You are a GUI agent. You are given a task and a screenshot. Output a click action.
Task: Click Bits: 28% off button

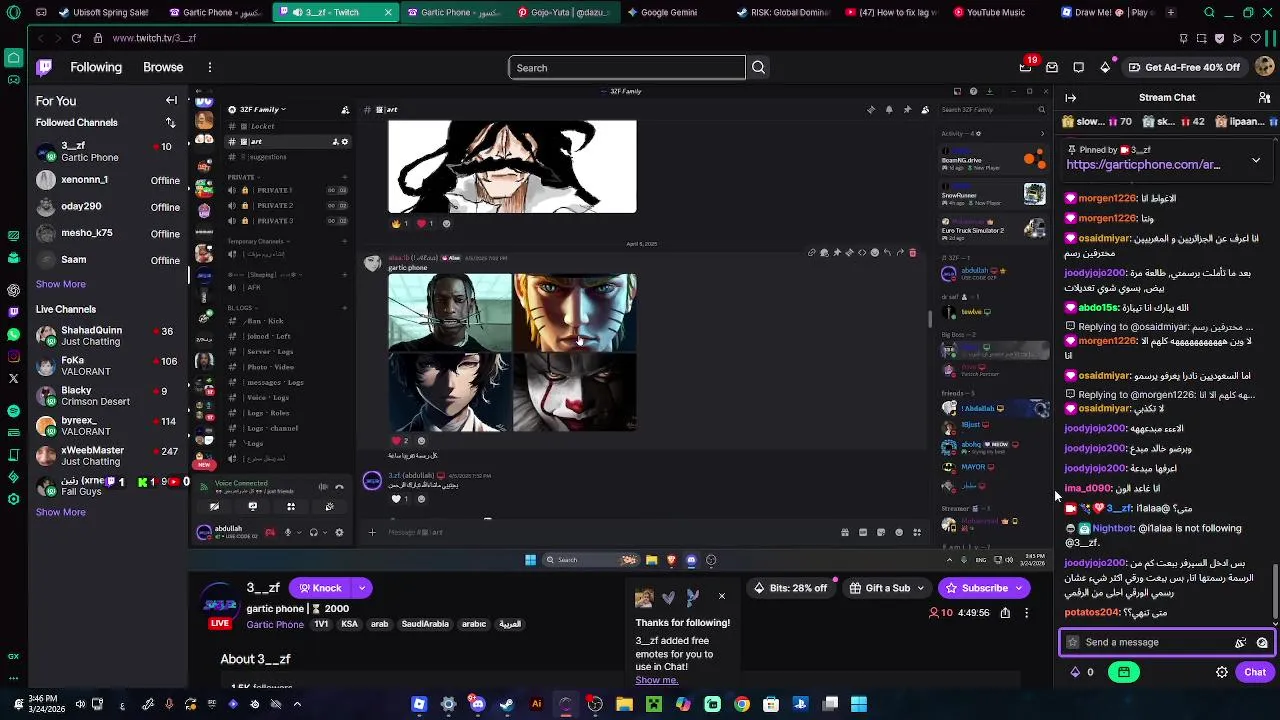pos(791,588)
